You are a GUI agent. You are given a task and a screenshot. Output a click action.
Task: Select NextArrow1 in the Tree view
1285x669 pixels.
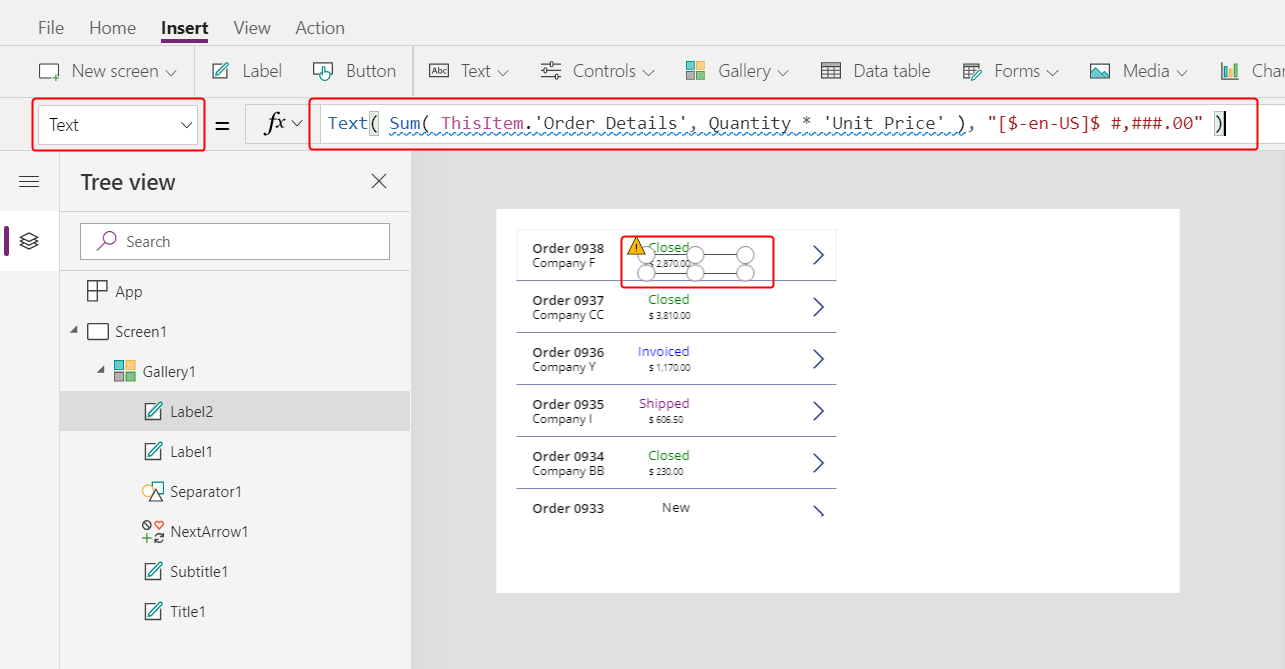coord(207,531)
